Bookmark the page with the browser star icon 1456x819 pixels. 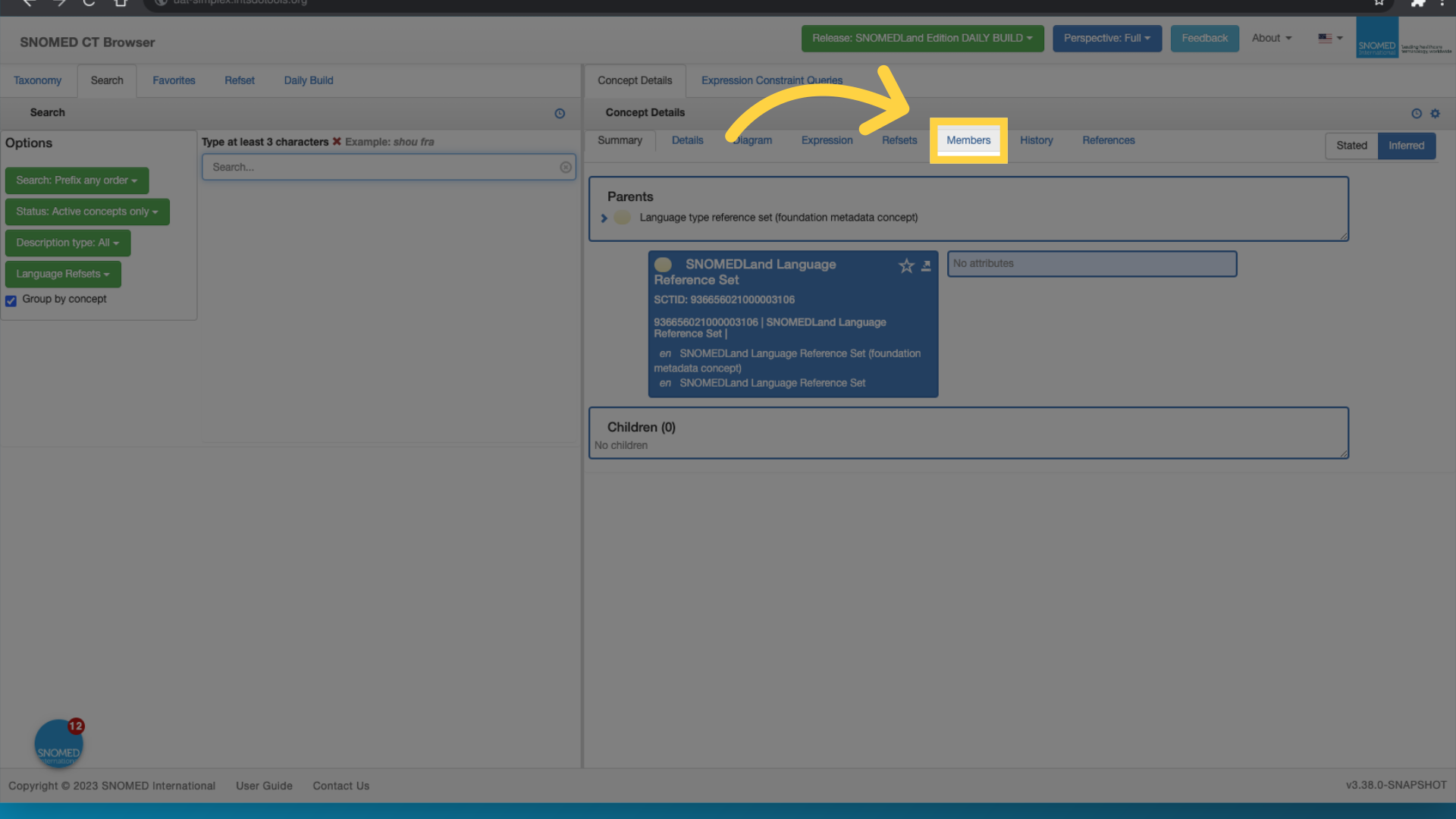click(1379, 2)
